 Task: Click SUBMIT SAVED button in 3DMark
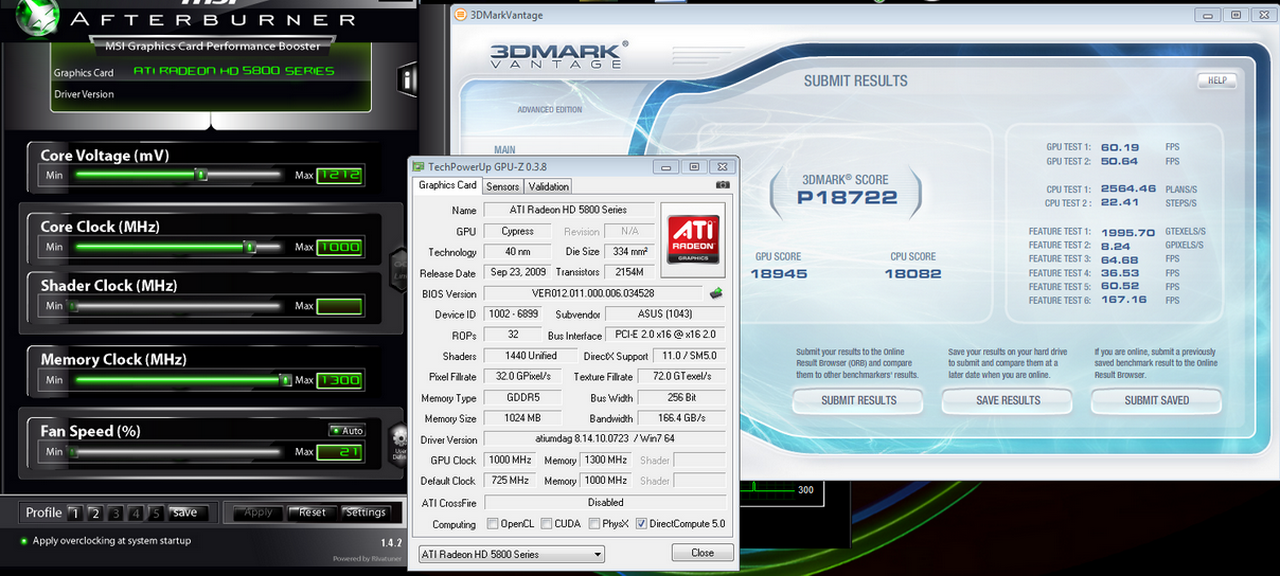(x=1157, y=401)
